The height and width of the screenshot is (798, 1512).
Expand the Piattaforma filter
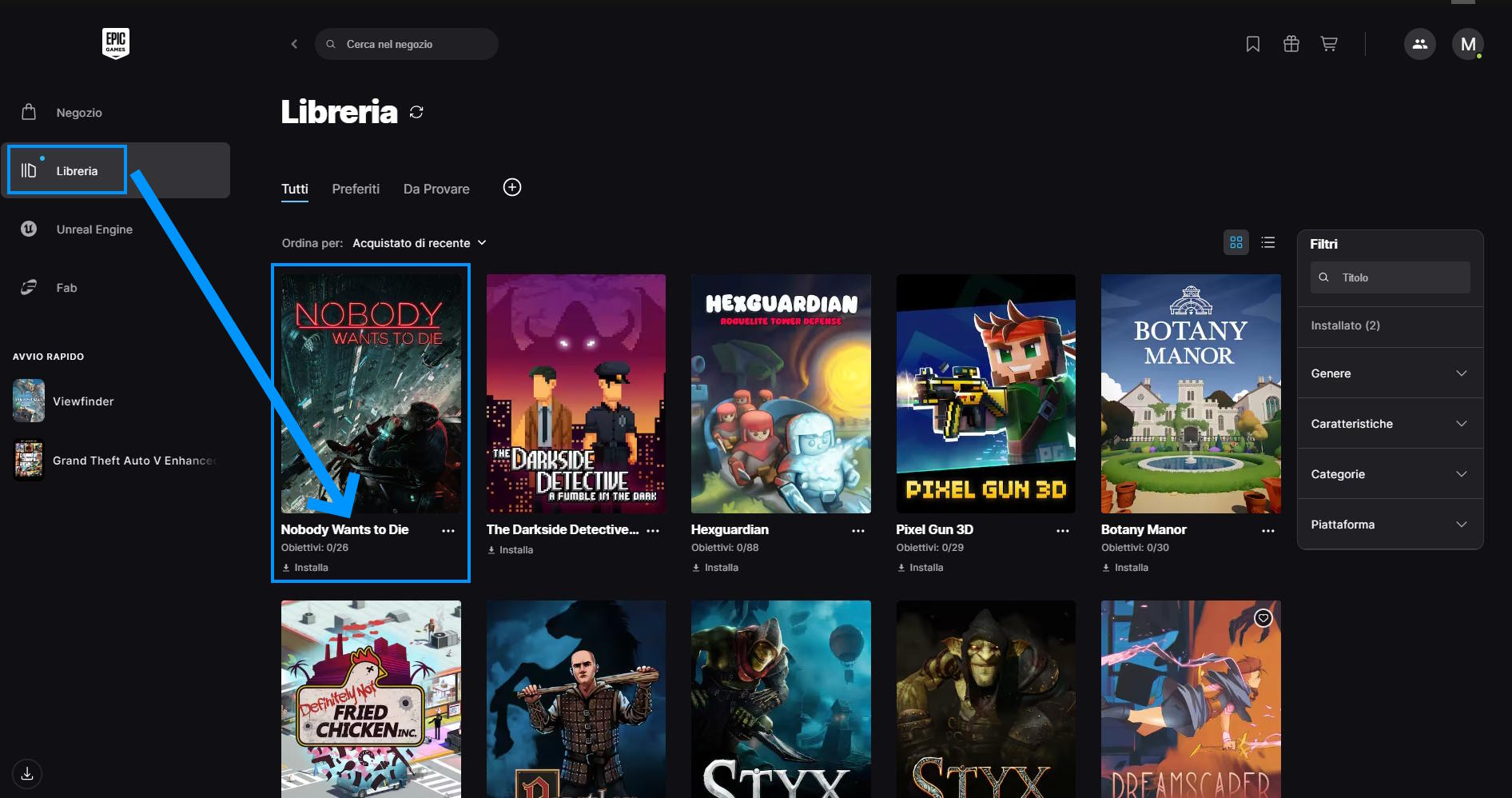coord(1389,525)
